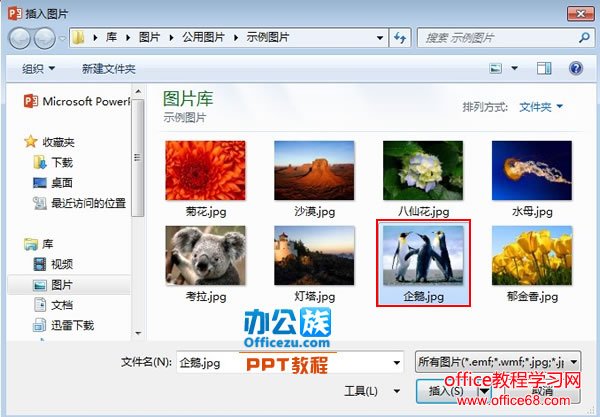Click the 郁金香.jpg file name label
600x417 pixels.
[532, 296]
